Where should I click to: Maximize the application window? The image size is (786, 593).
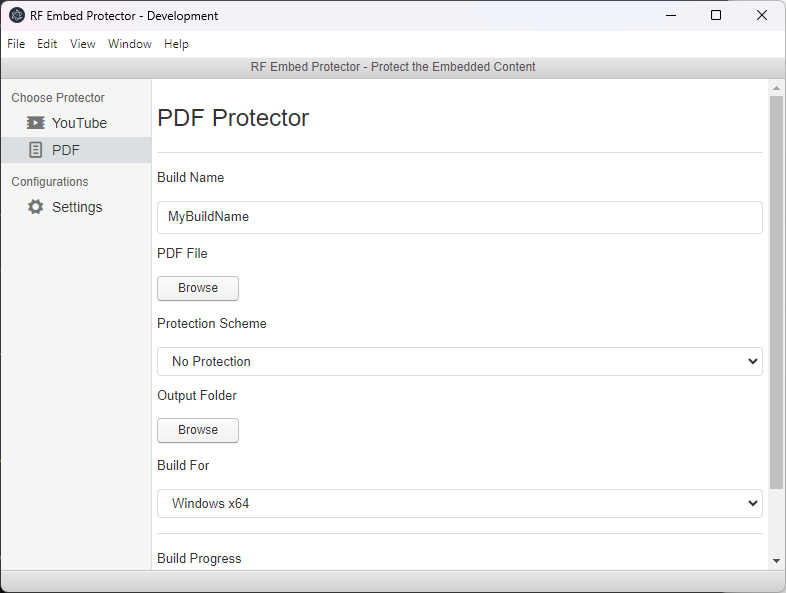point(716,16)
